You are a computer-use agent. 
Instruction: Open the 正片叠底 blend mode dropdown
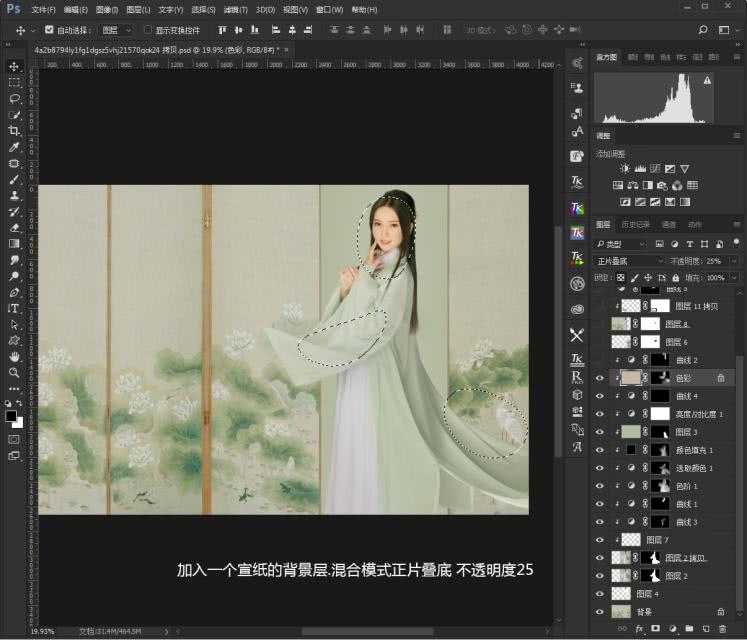point(629,260)
